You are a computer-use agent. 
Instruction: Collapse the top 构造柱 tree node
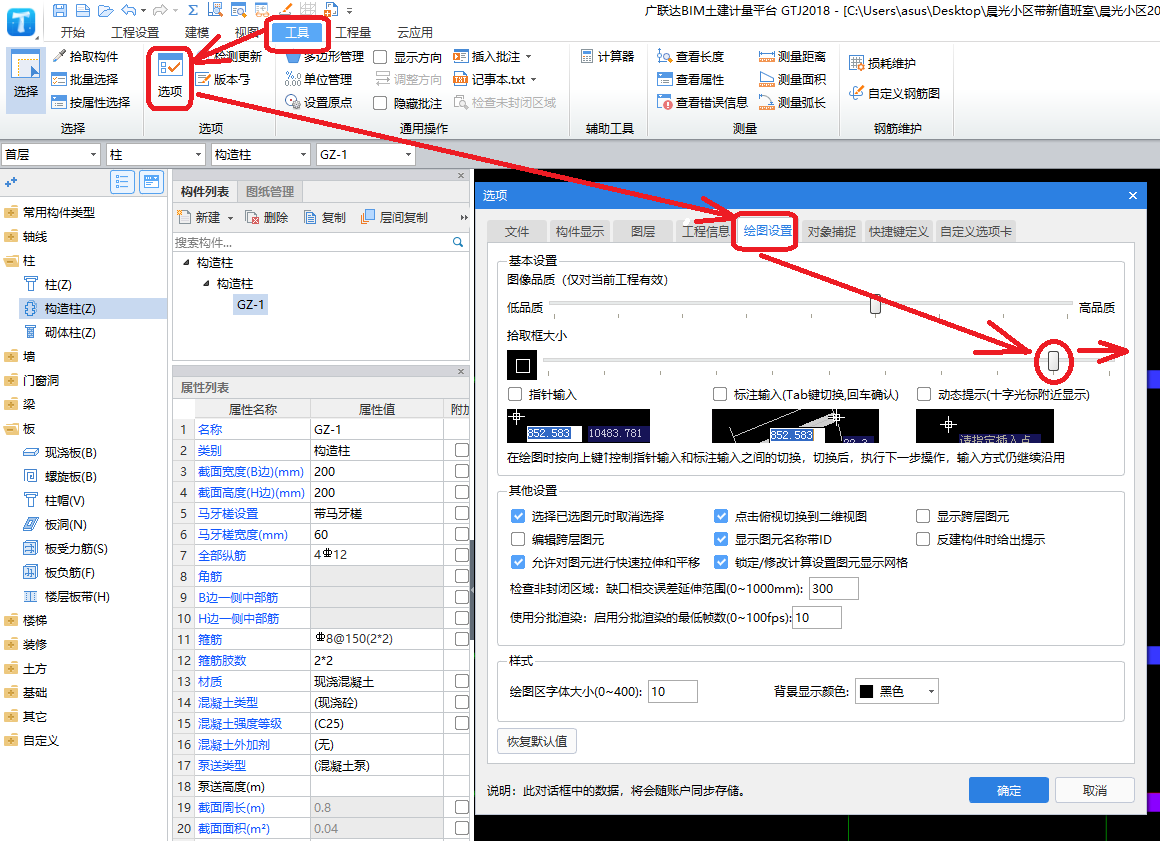(x=186, y=263)
